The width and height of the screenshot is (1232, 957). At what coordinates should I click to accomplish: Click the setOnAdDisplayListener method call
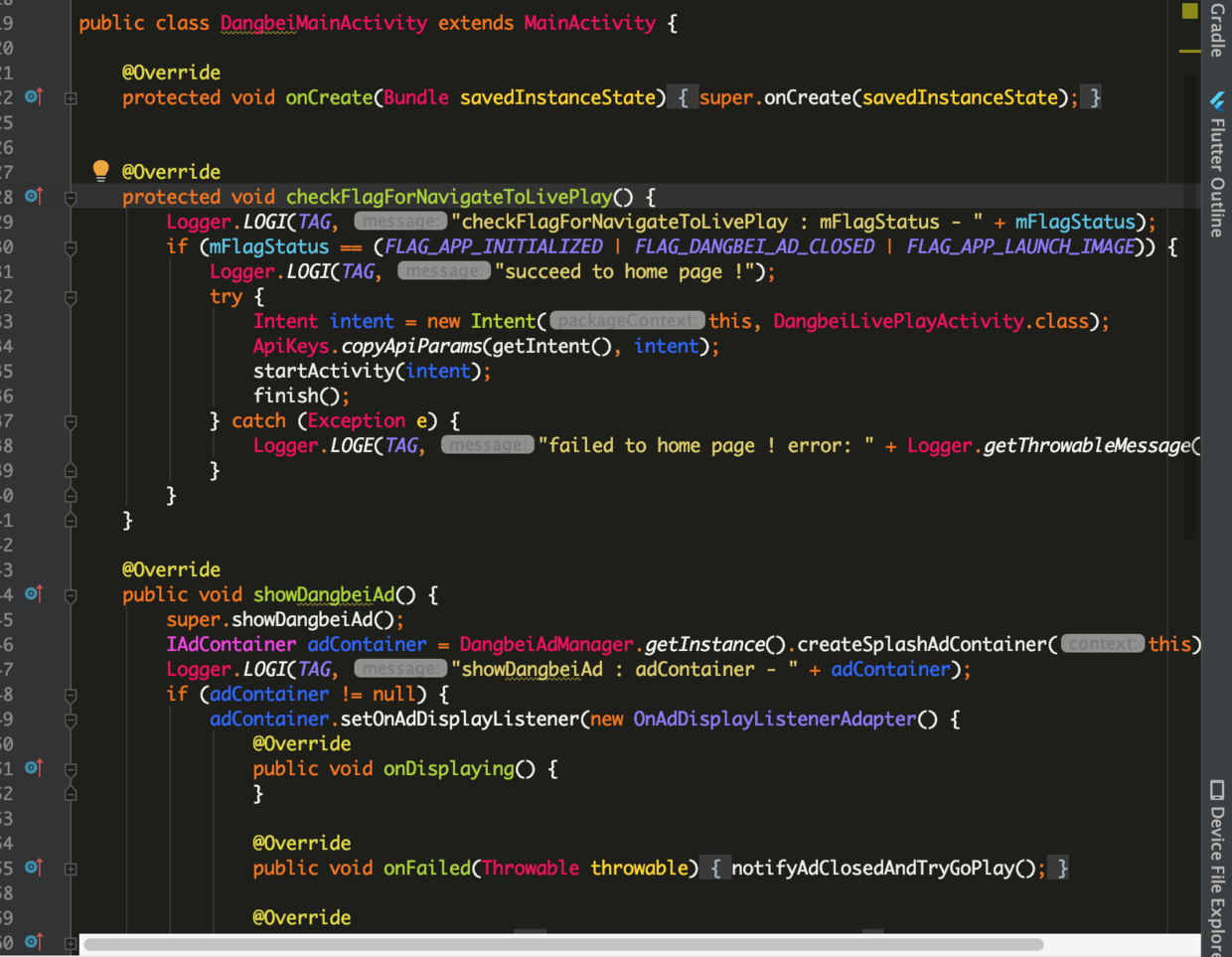(461, 718)
